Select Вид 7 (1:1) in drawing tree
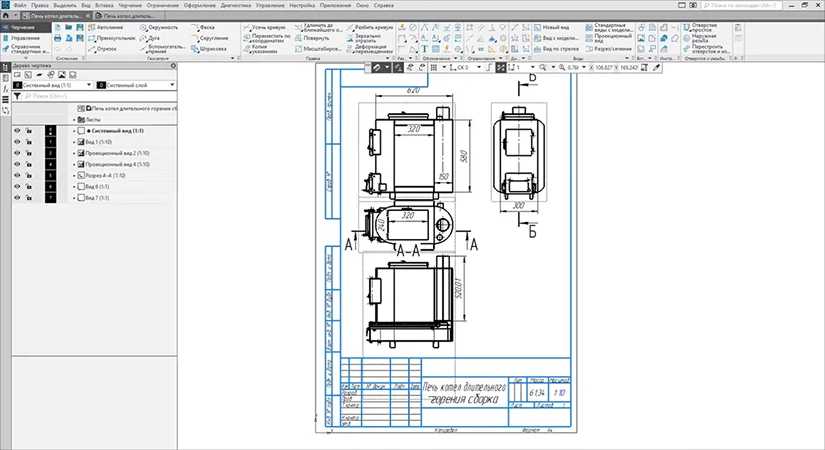 pyautogui.click(x=95, y=197)
